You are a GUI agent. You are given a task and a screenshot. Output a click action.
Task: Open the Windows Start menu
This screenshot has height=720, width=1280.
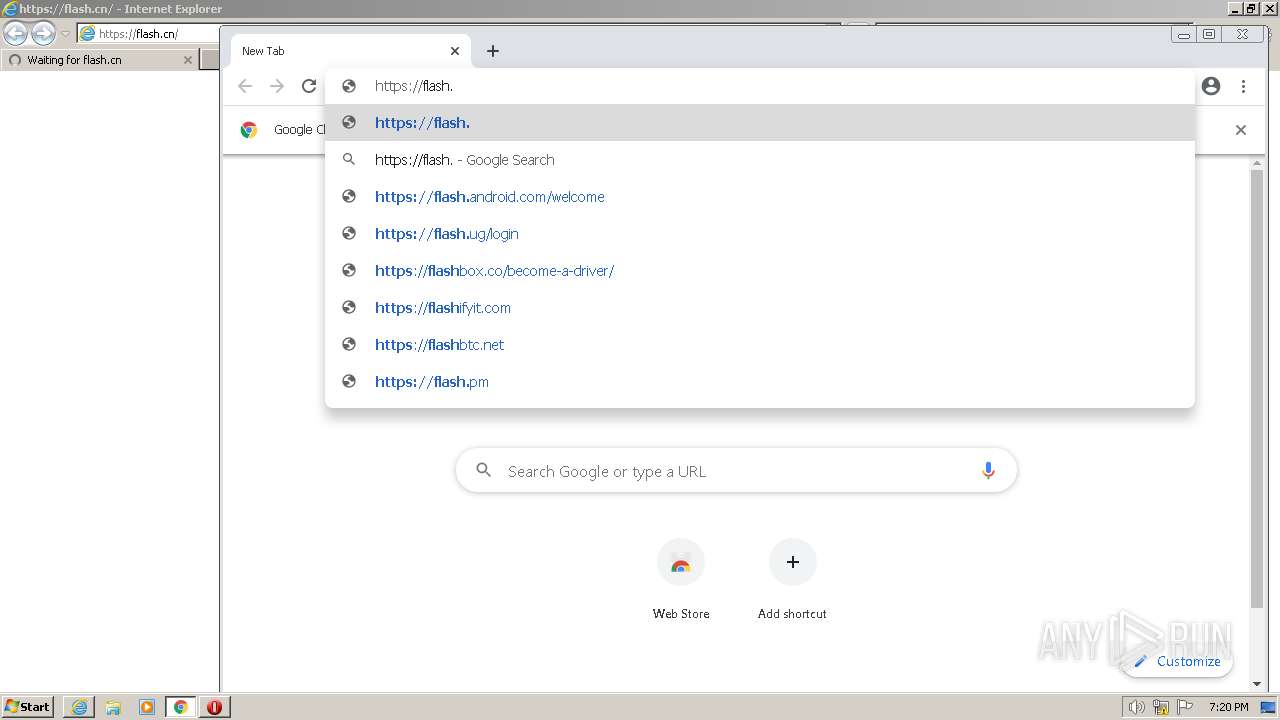click(28, 707)
